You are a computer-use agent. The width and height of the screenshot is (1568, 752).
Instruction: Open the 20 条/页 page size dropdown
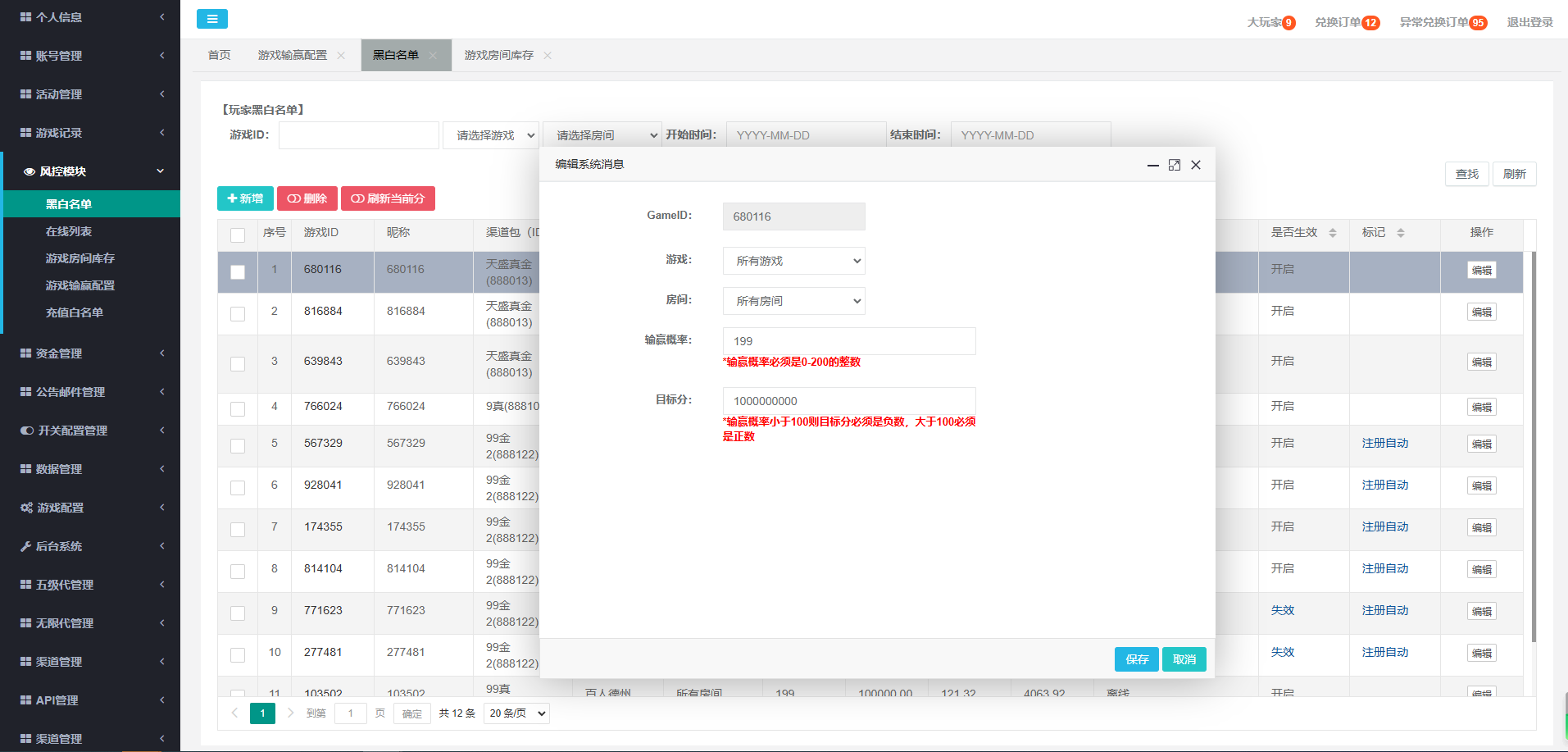pyautogui.click(x=516, y=713)
